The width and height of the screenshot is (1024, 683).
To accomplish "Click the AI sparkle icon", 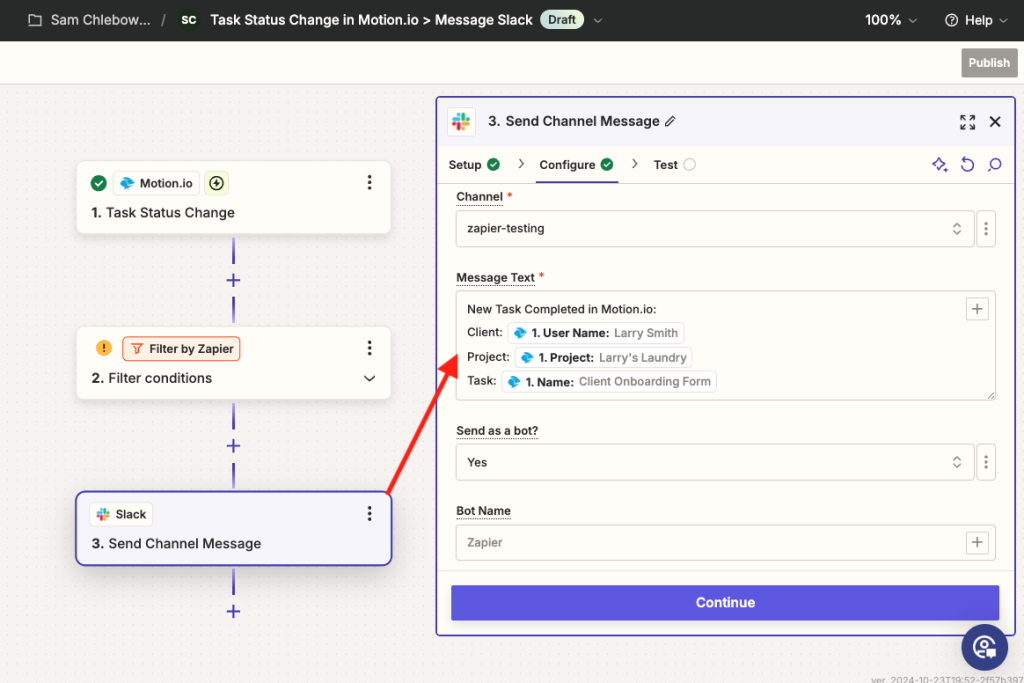I will (x=939, y=165).
